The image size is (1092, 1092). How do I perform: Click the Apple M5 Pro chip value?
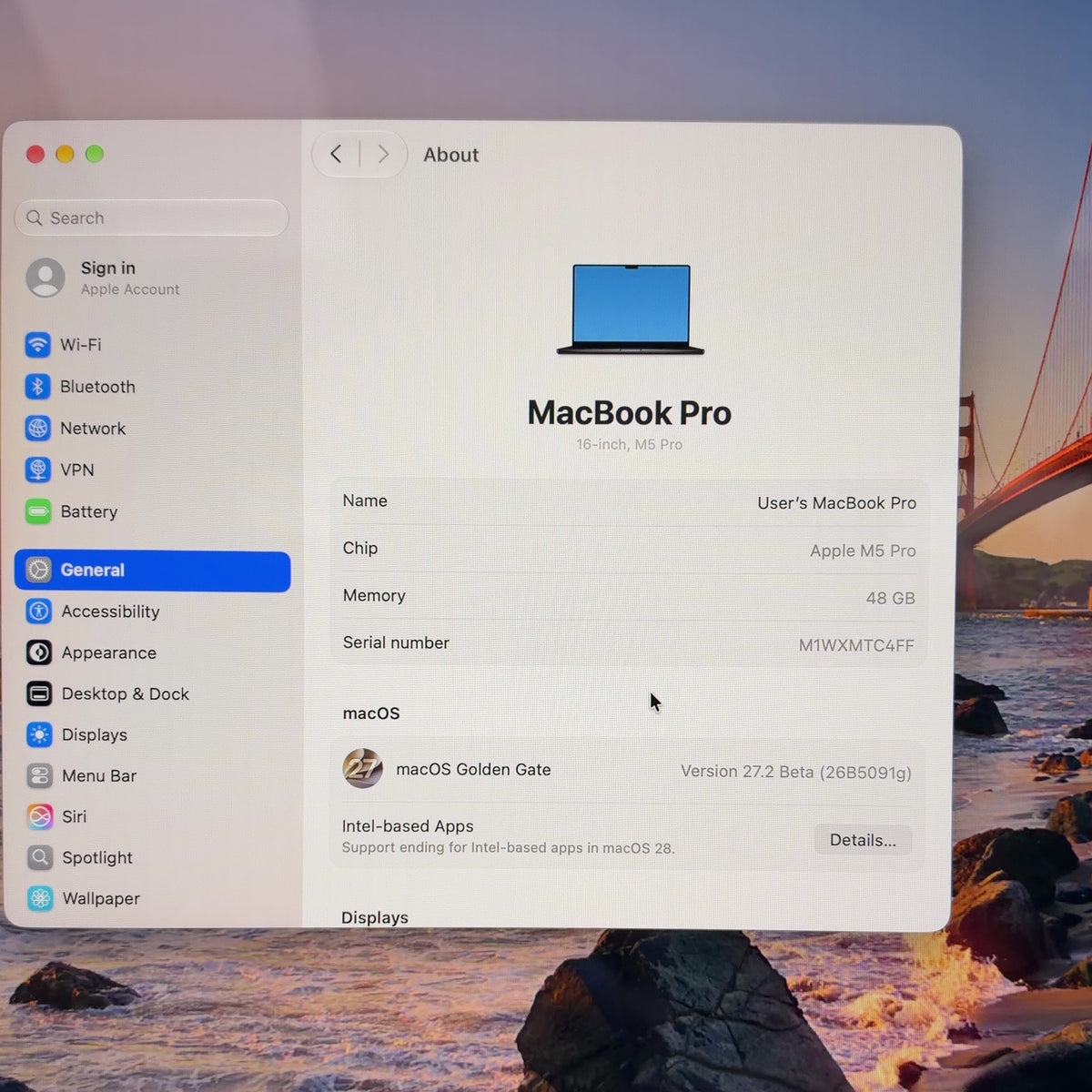pyautogui.click(x=863, y=551)
